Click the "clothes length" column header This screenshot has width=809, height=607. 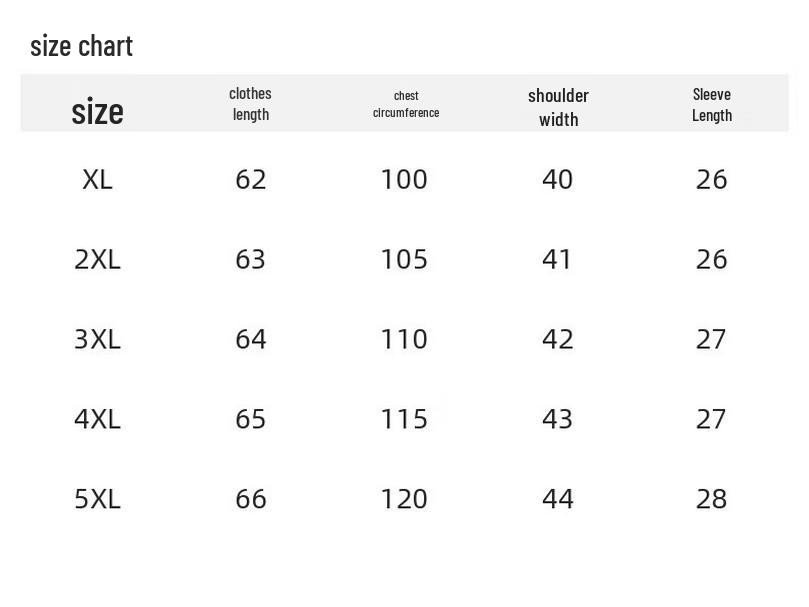[250, 104]
